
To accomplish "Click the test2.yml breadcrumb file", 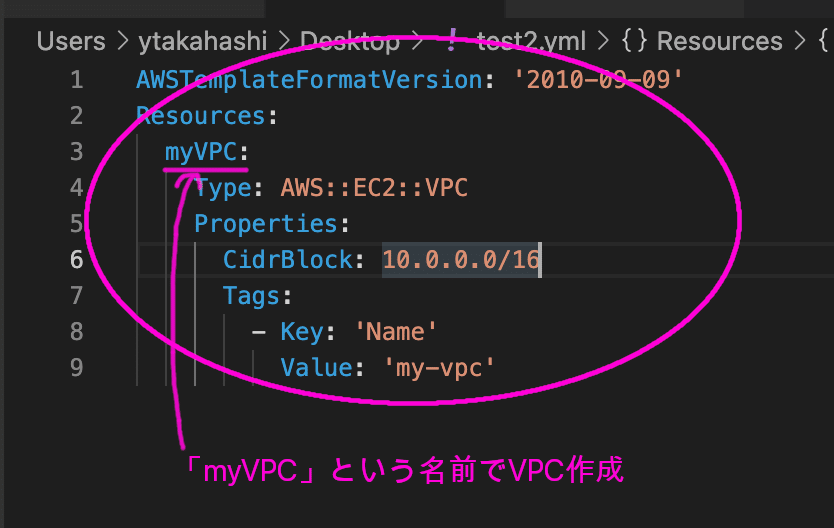I will tap(531, 41).
